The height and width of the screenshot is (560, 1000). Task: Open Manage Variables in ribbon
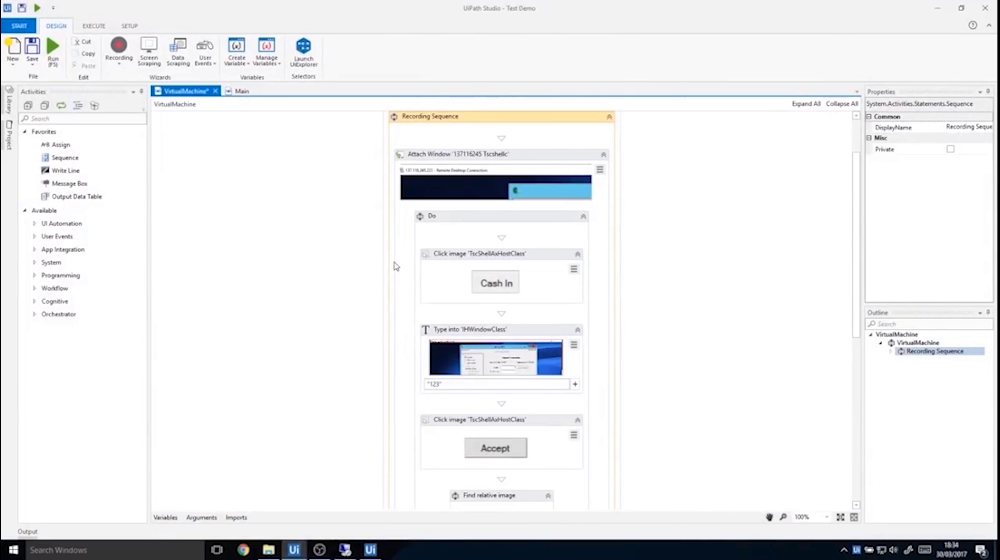(267, 51)
